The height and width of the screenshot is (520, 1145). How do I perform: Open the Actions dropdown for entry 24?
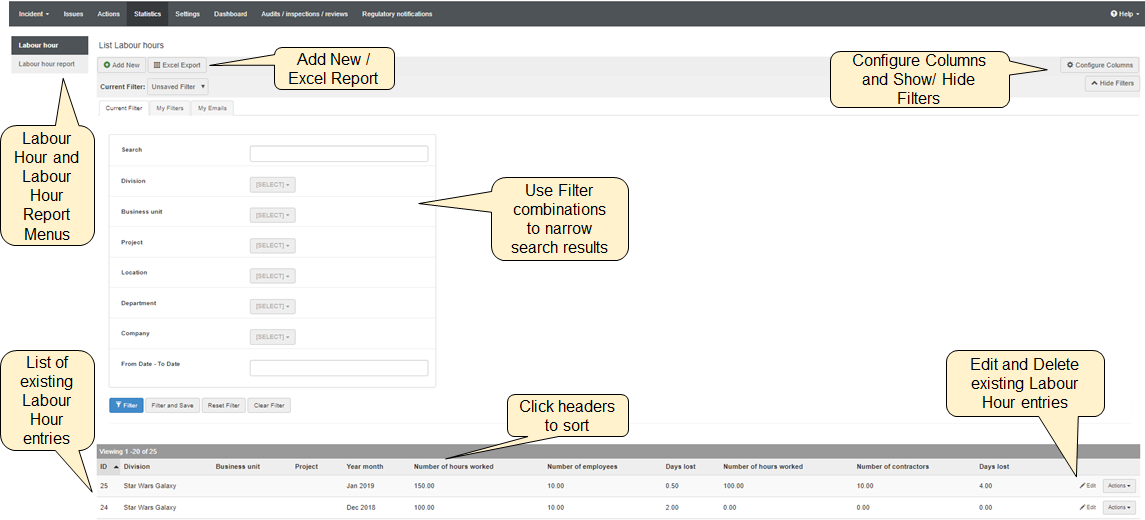click(x=1119, y=507)
